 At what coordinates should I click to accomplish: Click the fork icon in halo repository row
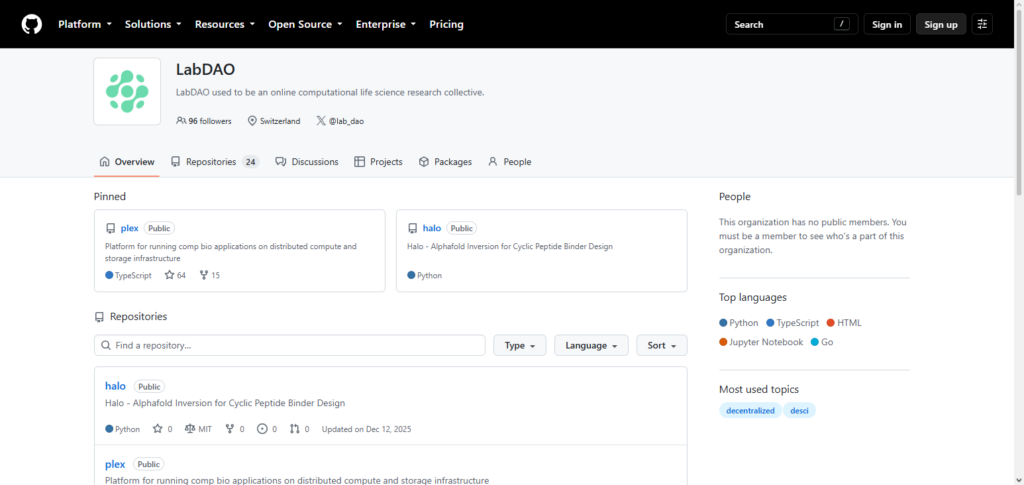tap(229, 429)
